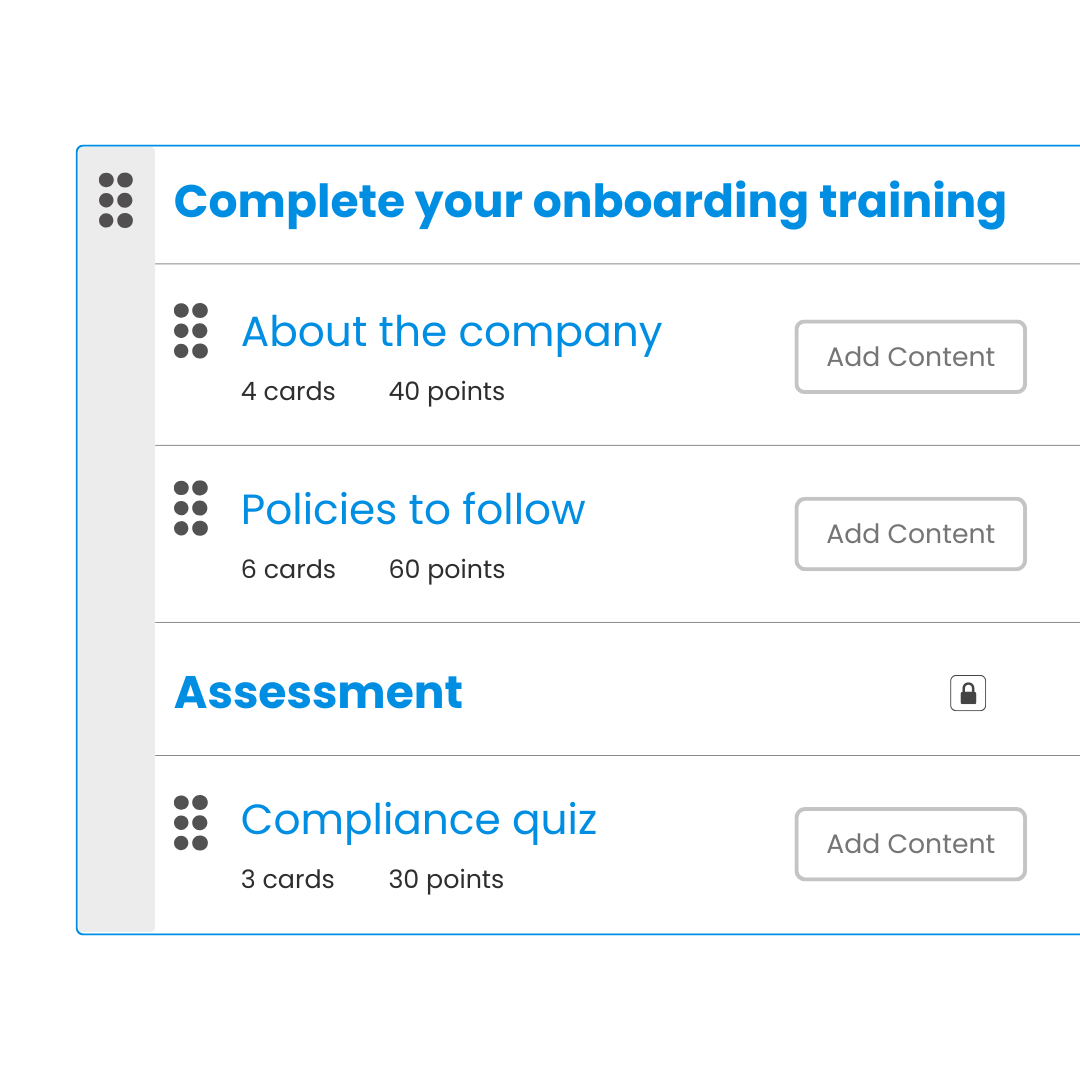Click the 4 cards count
The image size is (1080, 1080).
[288, 391]
